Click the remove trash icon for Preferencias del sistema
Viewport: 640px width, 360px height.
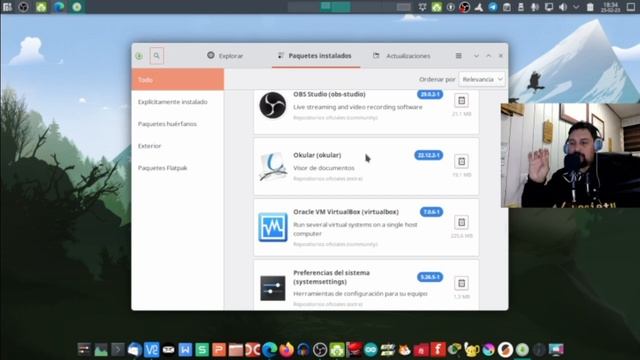[x=461, y=283]
